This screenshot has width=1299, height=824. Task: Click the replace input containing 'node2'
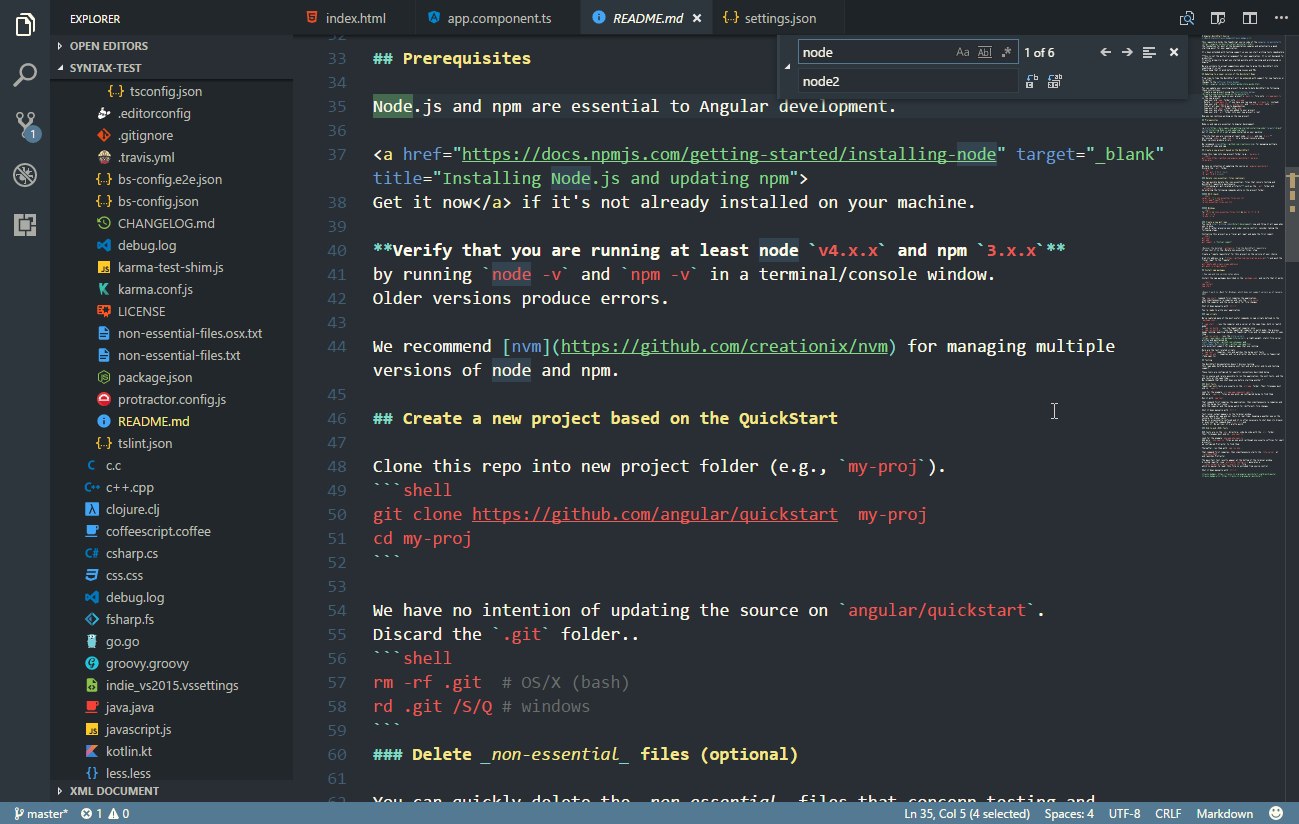point(908,81)
